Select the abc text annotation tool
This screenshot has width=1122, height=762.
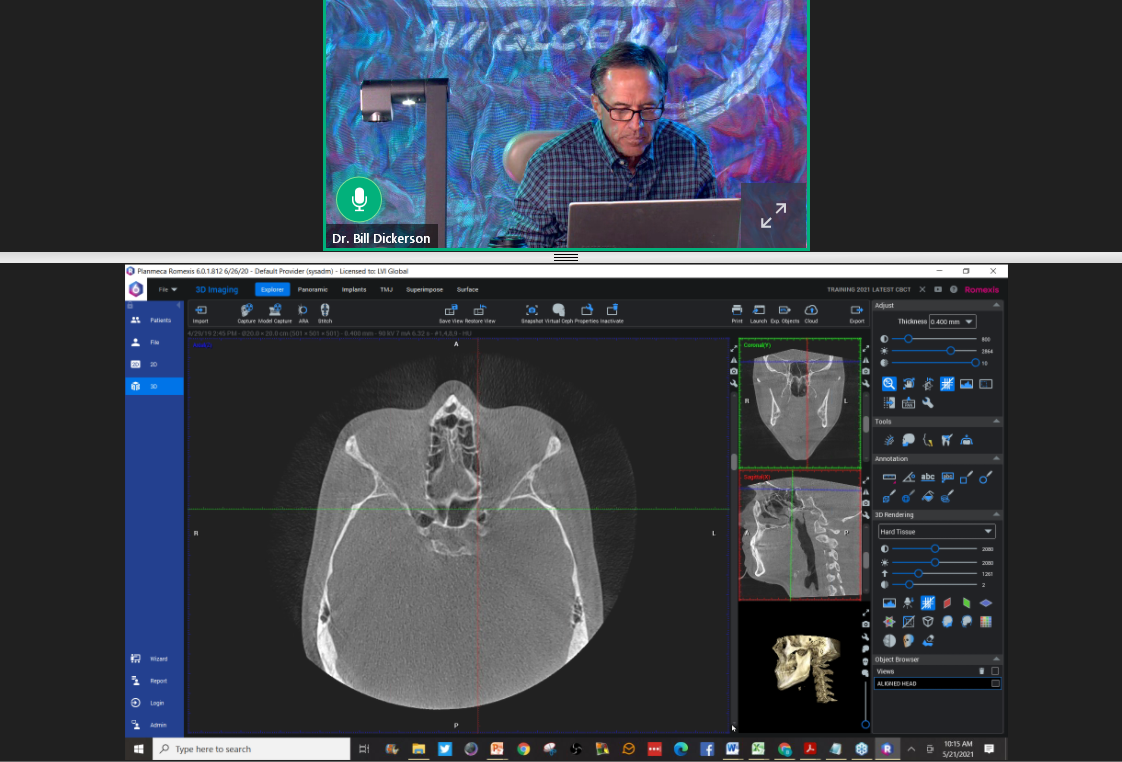click(x=928, y=477)
